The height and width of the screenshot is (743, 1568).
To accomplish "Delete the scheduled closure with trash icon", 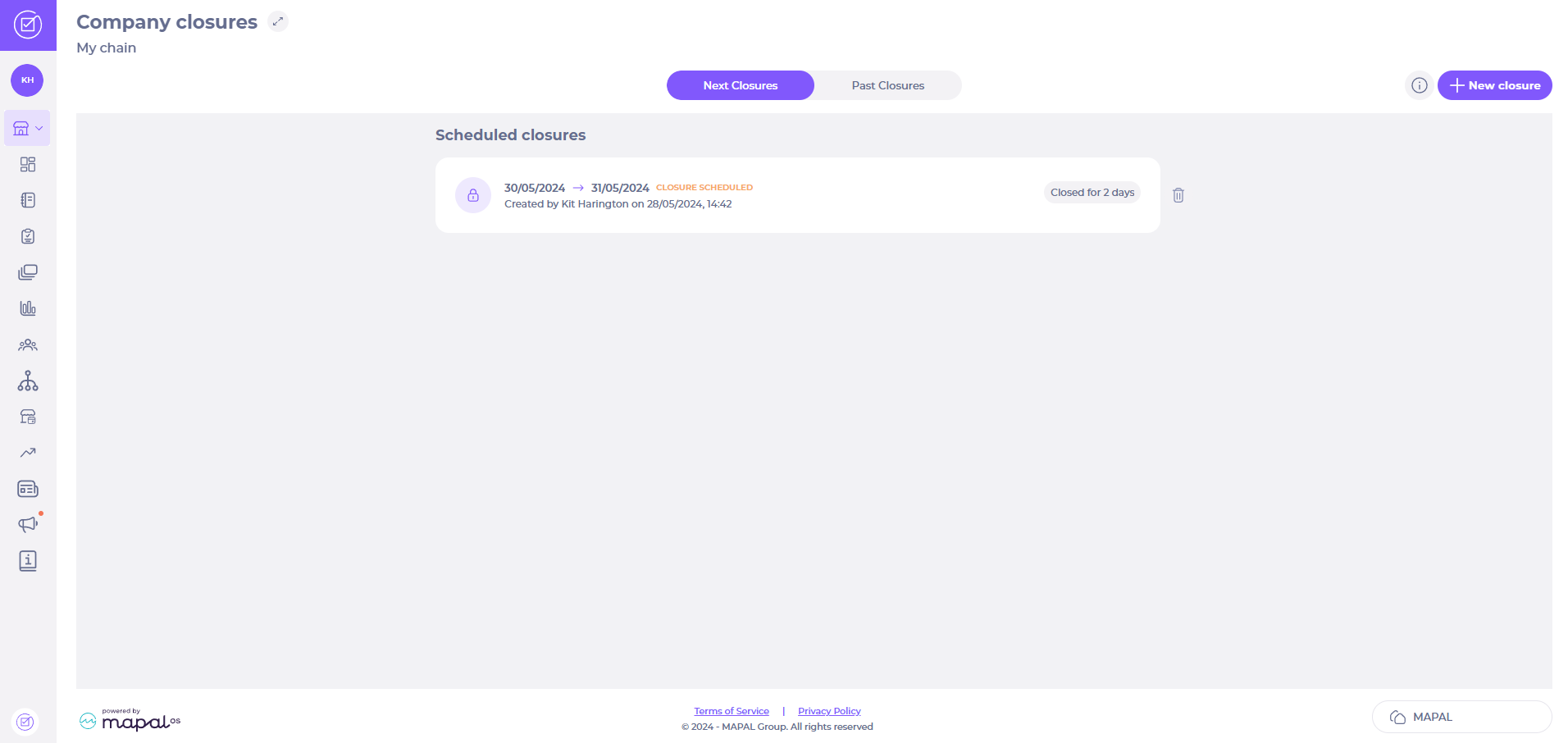I will (x=1178, y=195).
